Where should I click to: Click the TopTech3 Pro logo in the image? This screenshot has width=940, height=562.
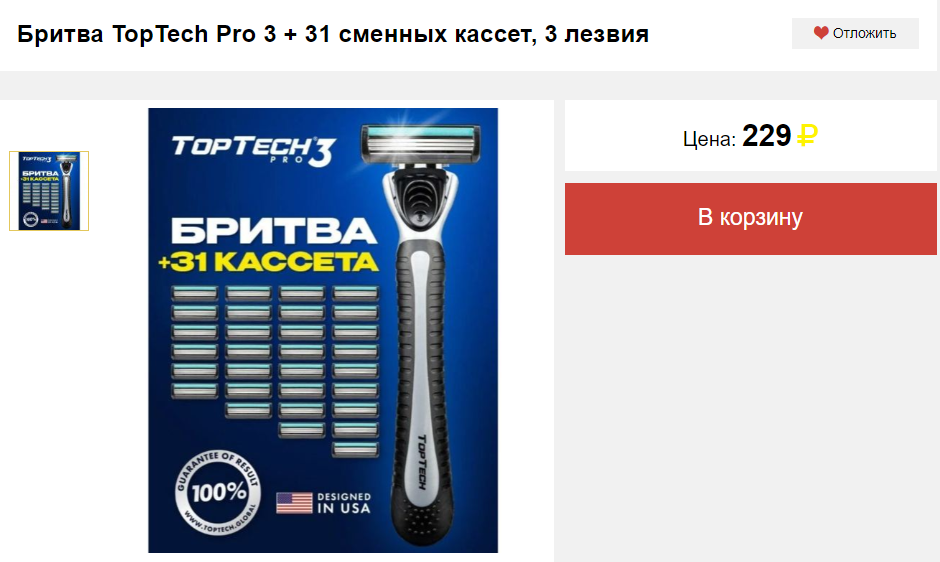253,150
